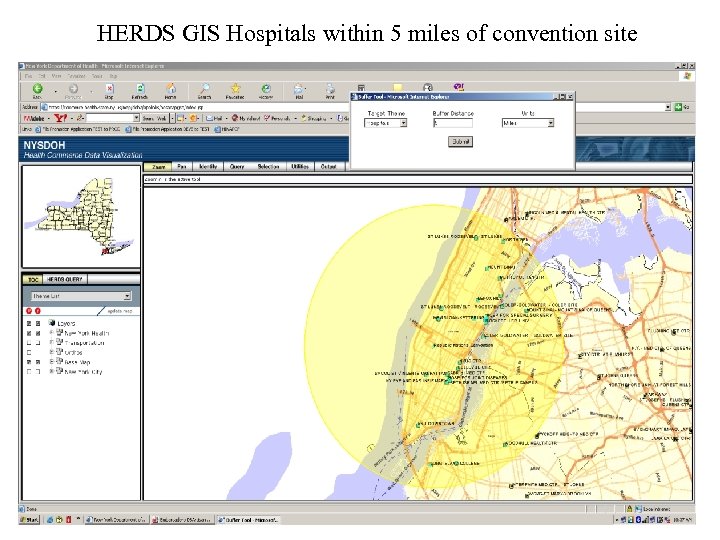Screen dimensions: 720x540
Task: Open the Search magnifier in the IE toolbar
Action: click(204, 88)
